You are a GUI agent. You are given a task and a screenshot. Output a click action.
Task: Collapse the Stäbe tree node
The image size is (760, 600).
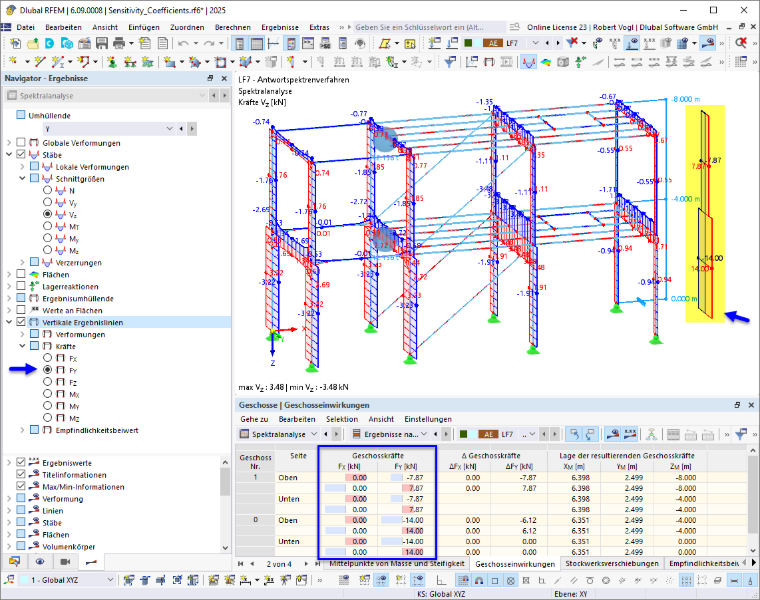(x=9, y=155)
